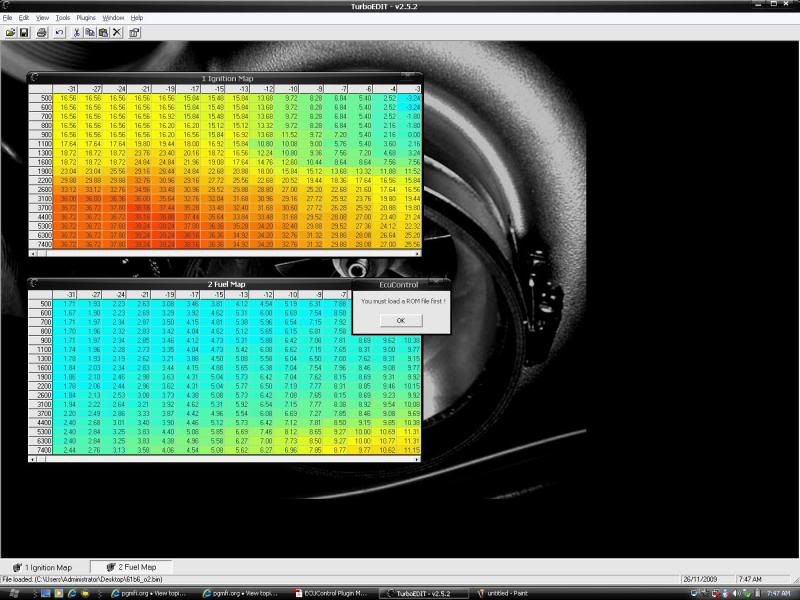Open the Help menu
The height and width of the screenshot is (600, 800).
point(137,18)
